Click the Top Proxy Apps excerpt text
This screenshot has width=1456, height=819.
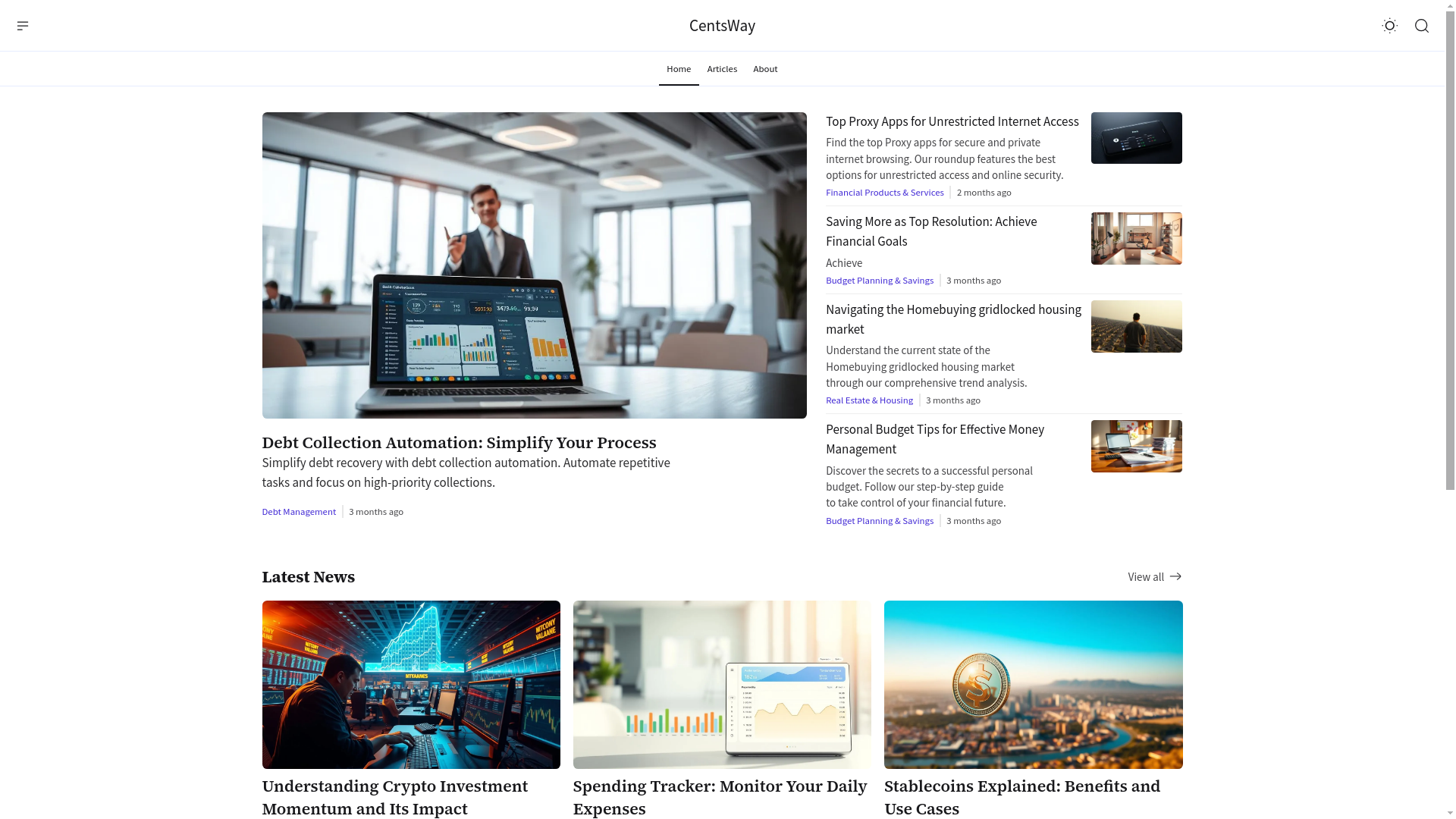pyautogui.click(x=944, y=158)
